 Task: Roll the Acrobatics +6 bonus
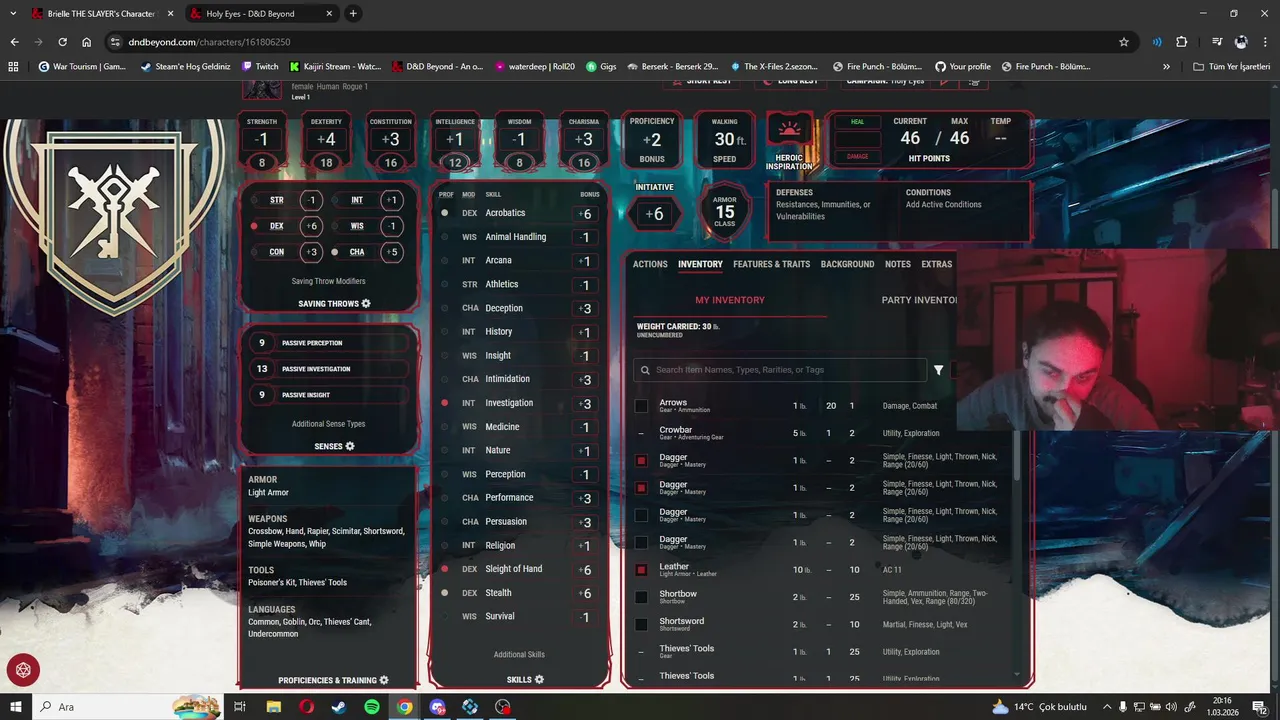586,214
